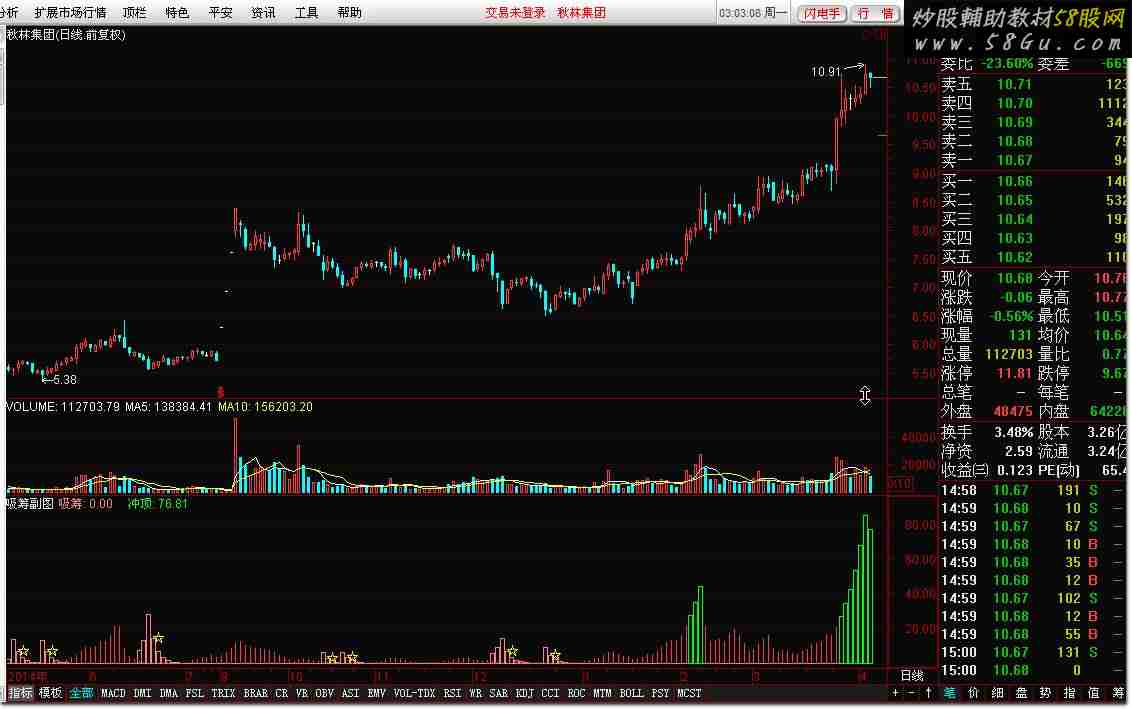Click the 冲顶: 76.81 value
Screen dimensions: 1132x709
point(157,504)
